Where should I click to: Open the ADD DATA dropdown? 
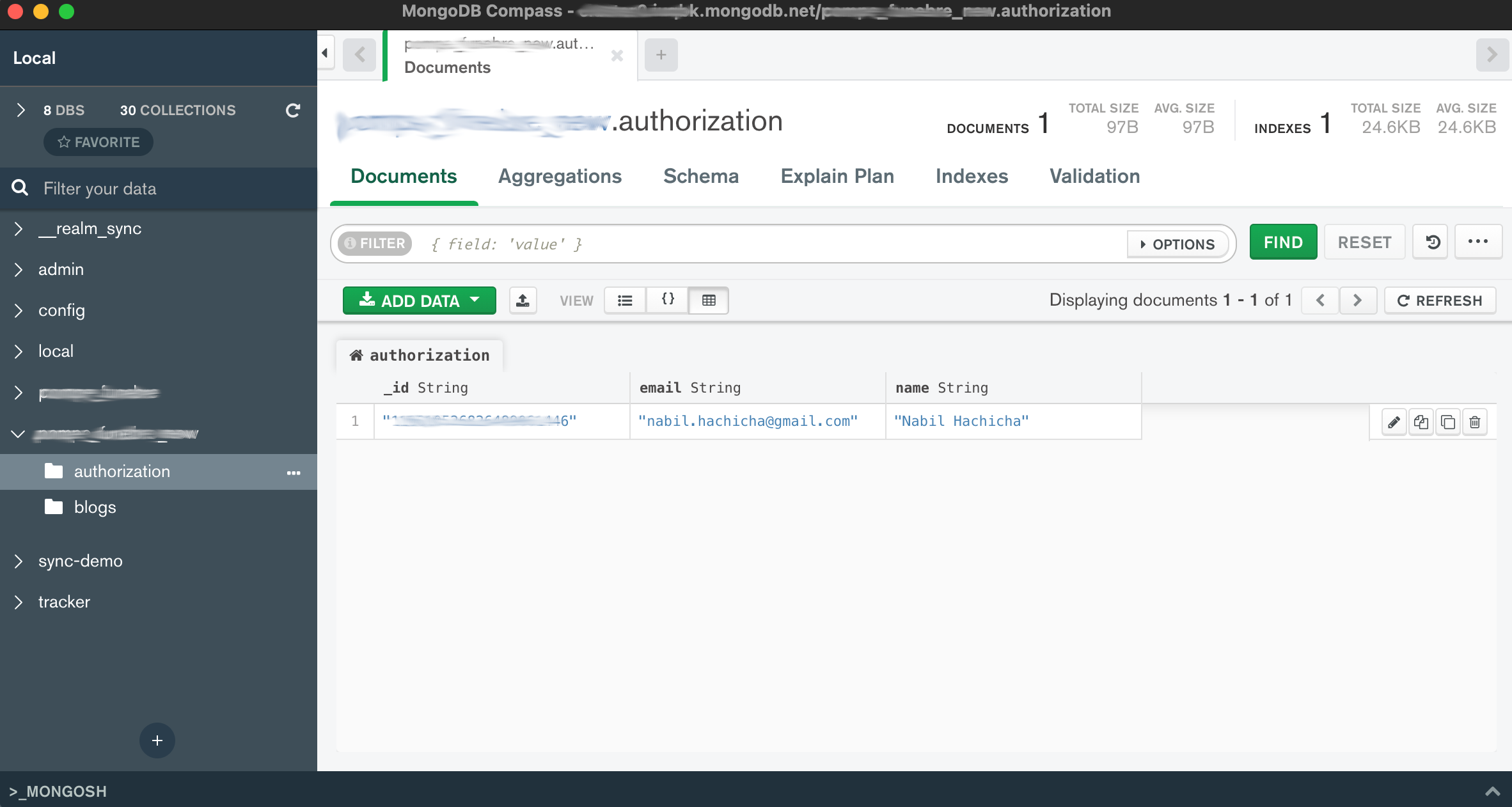(x=420, y=301)
